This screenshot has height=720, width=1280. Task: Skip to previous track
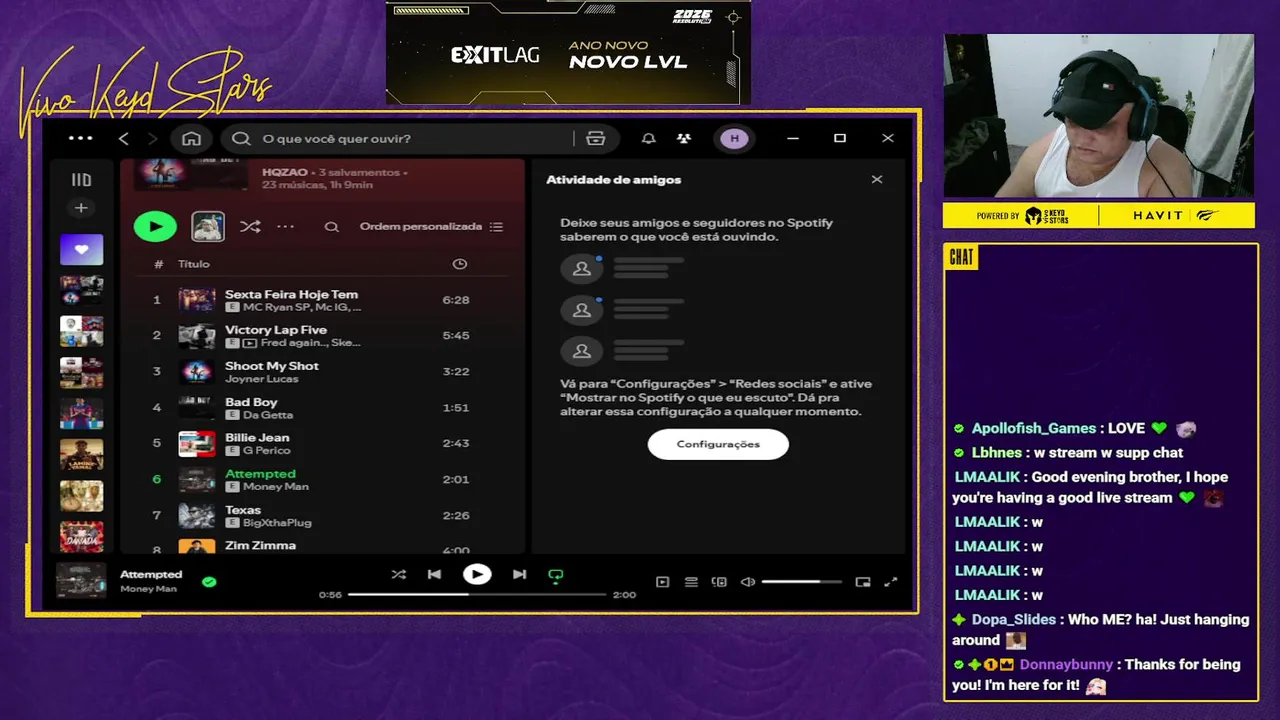point(434,574)
